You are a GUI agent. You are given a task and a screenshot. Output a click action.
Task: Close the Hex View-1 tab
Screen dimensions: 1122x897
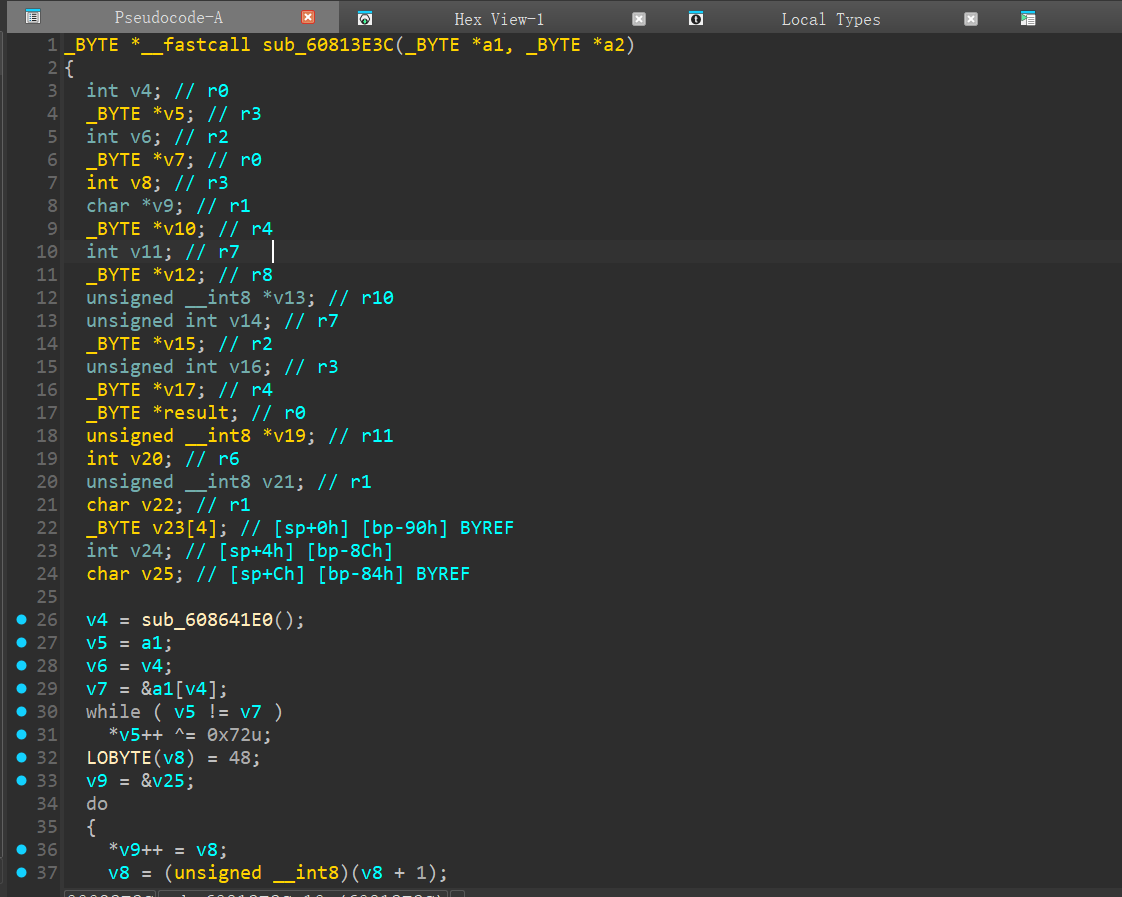[x=639, y=19]
